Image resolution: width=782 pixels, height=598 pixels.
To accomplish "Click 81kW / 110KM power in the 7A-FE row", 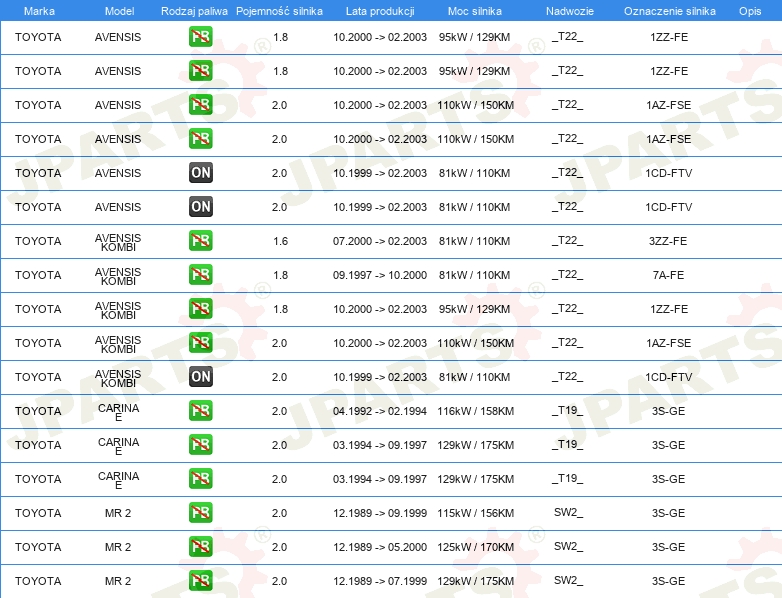I will [x=474, y=275].
